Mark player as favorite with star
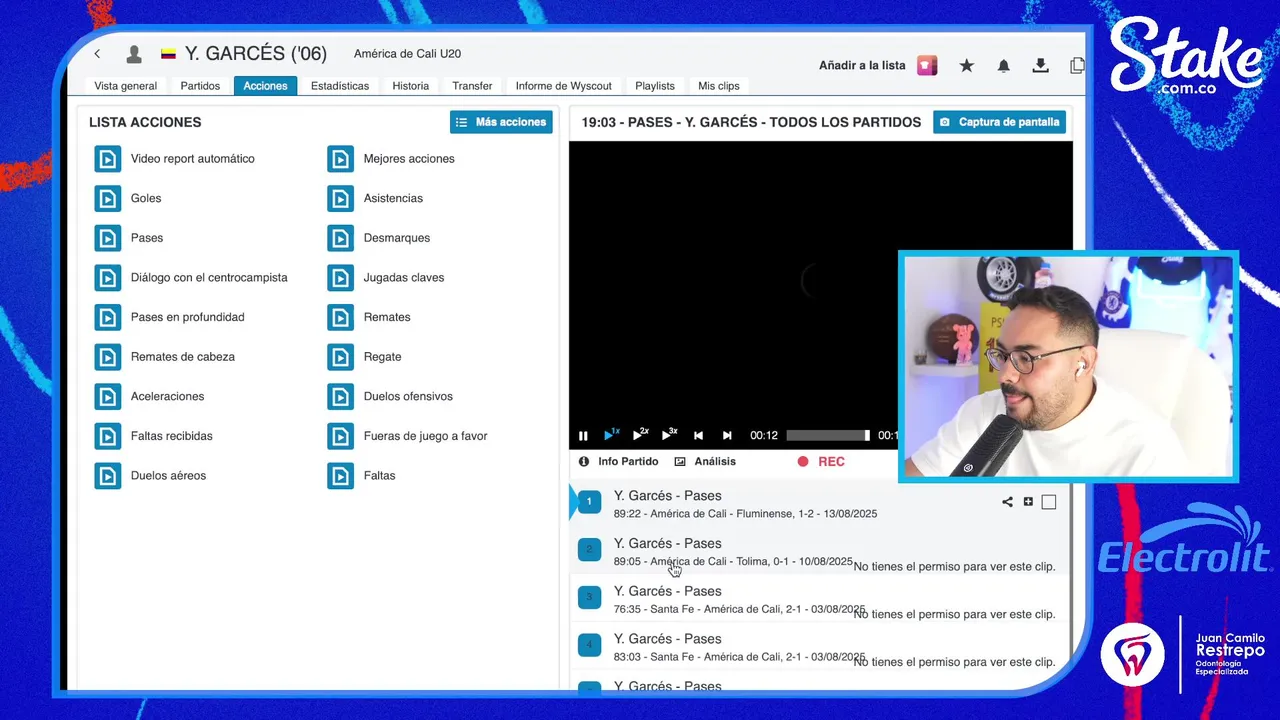This screenshot has height=720, width=1280. (x=966, y=66)
